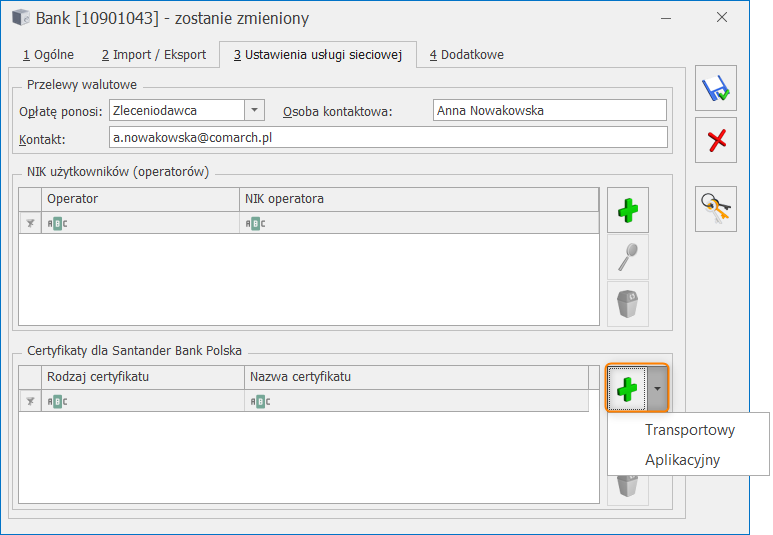Viewport: 773px width, 535px height.
Task: Sort by the NIK operatora column header
Action: coord(419,199)
